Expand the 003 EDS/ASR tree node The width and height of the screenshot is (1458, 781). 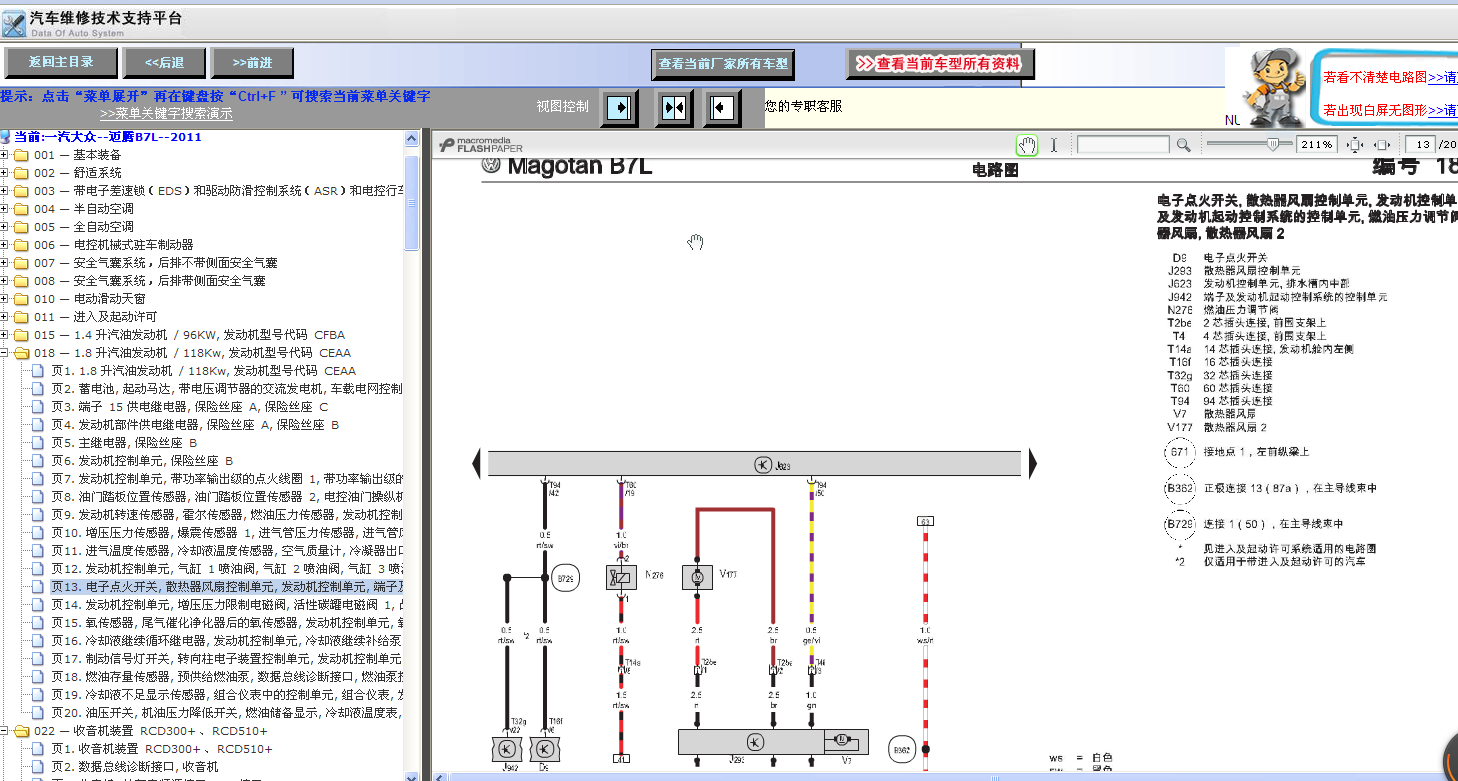pos(5,191)
